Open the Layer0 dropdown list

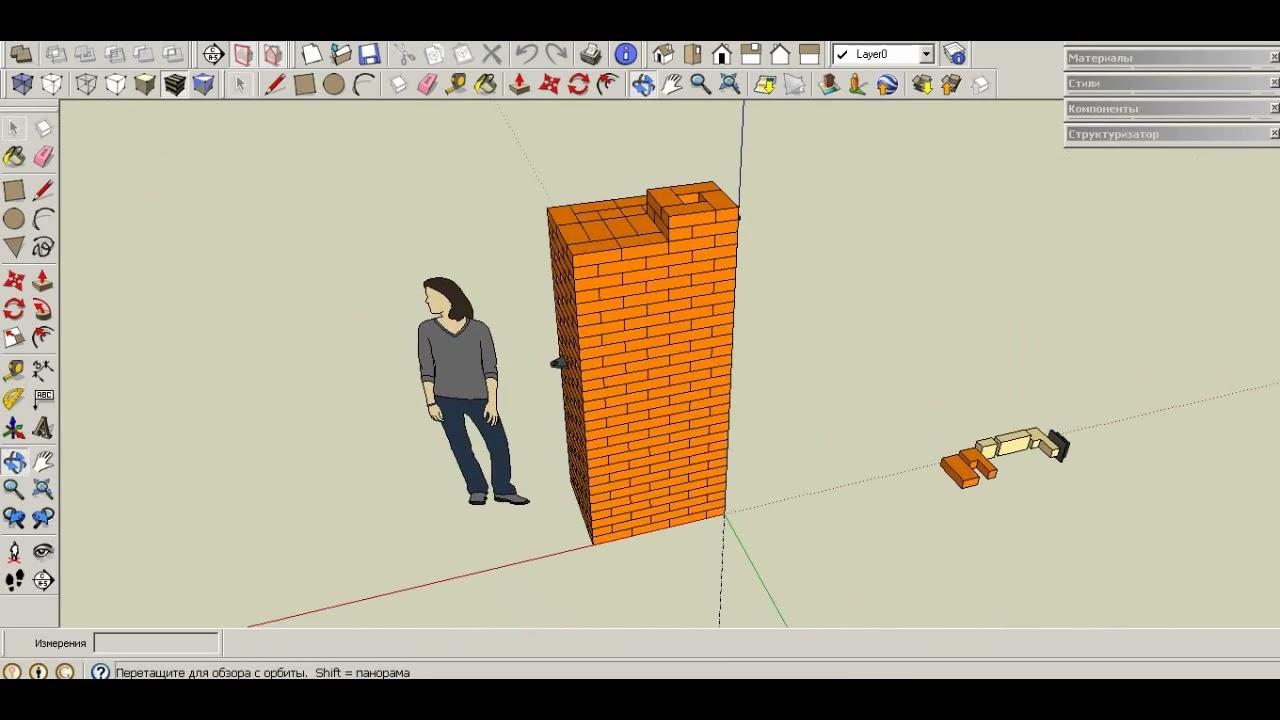pyautogui.click(x=927, y=55)
